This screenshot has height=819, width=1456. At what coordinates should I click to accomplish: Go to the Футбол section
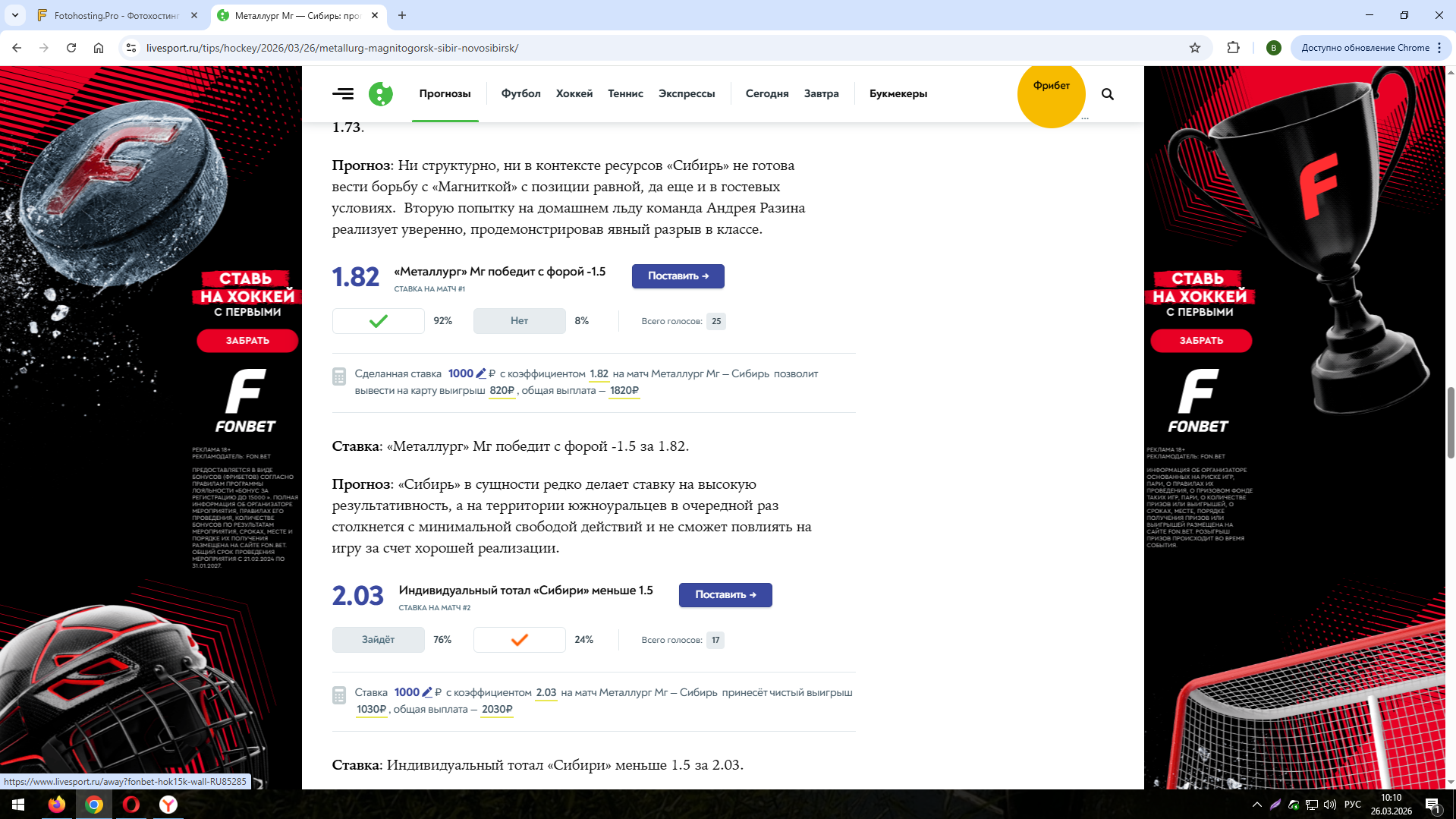click(521, 94)
